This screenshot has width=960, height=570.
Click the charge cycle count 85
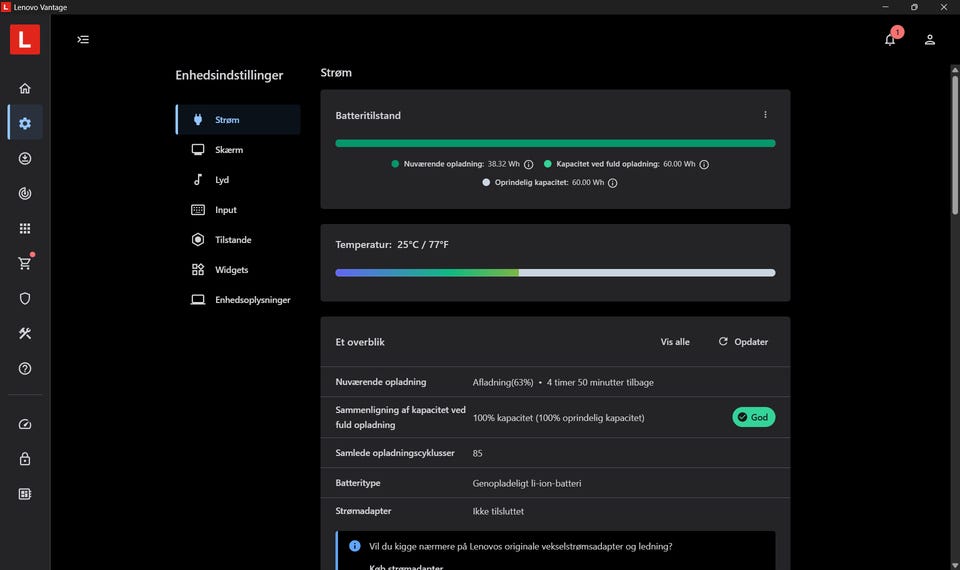click(x=478, y=453)
